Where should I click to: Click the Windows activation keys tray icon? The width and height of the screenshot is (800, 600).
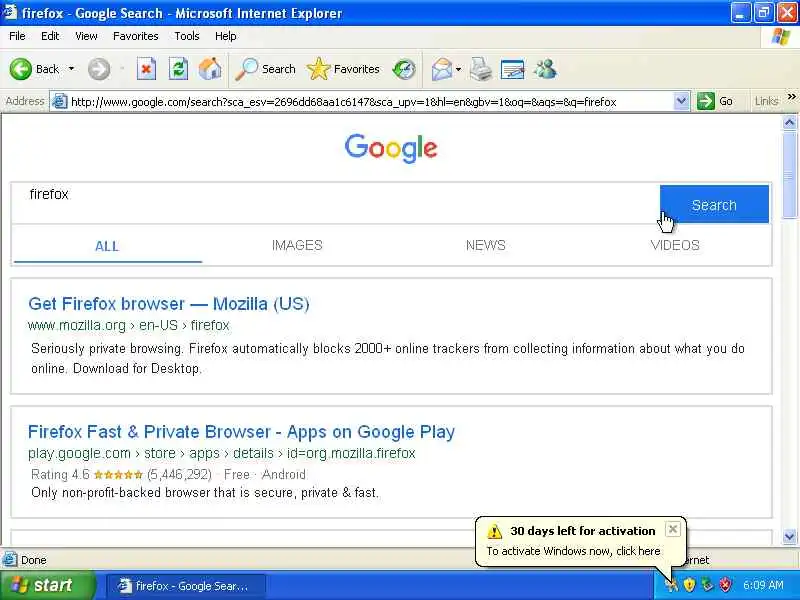tap(671, 585)
